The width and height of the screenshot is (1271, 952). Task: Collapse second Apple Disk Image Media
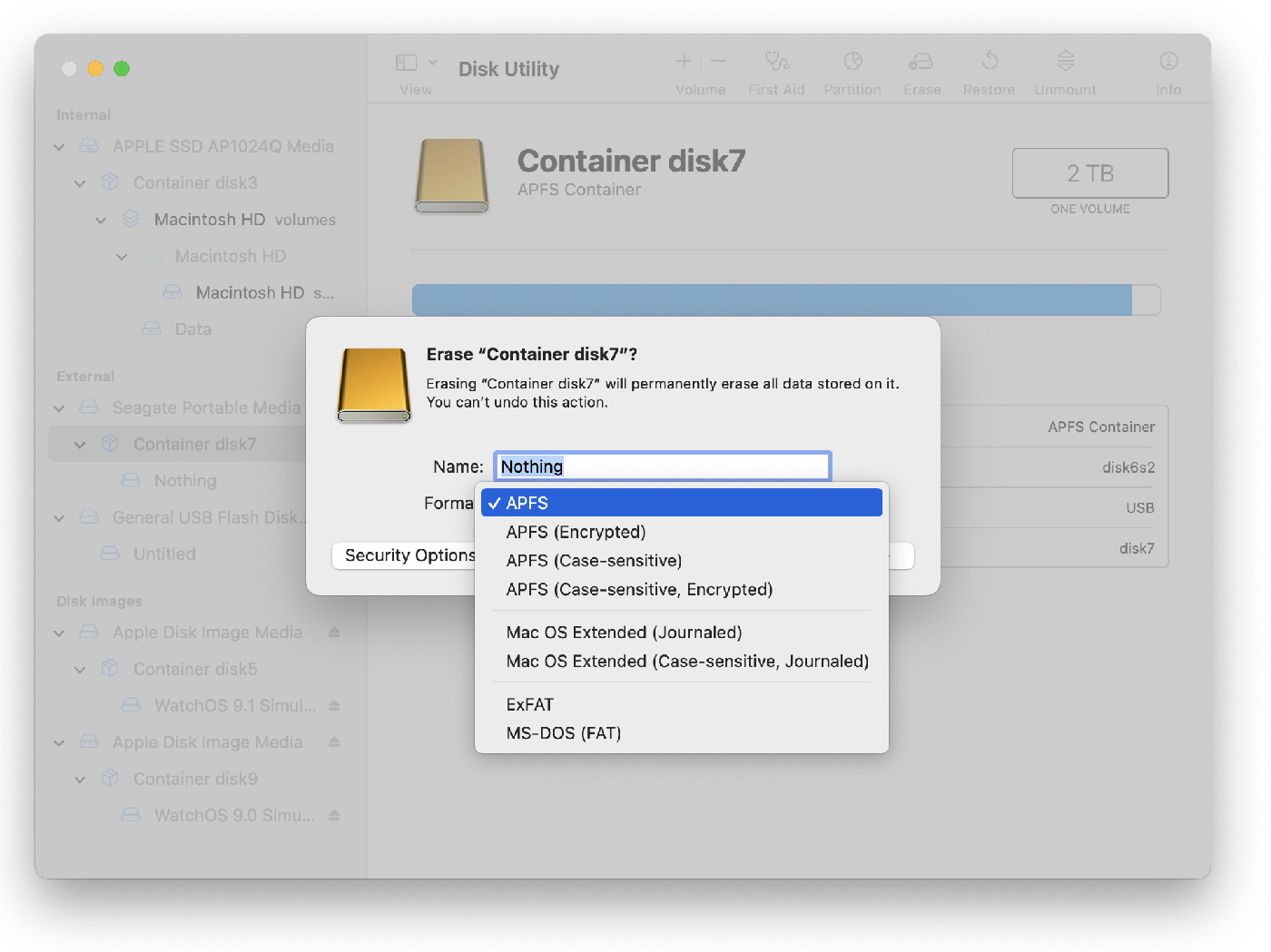59,743
